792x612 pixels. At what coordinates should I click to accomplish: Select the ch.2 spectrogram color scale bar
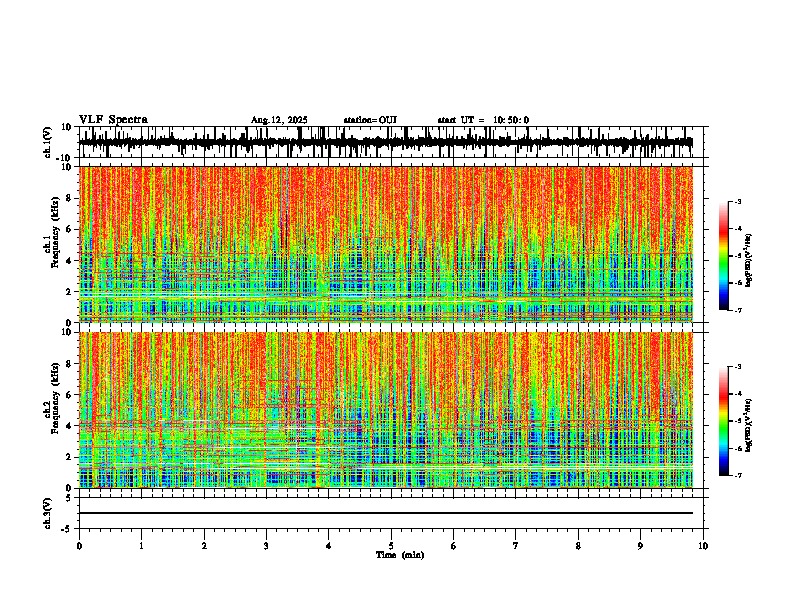pos(723,421)
